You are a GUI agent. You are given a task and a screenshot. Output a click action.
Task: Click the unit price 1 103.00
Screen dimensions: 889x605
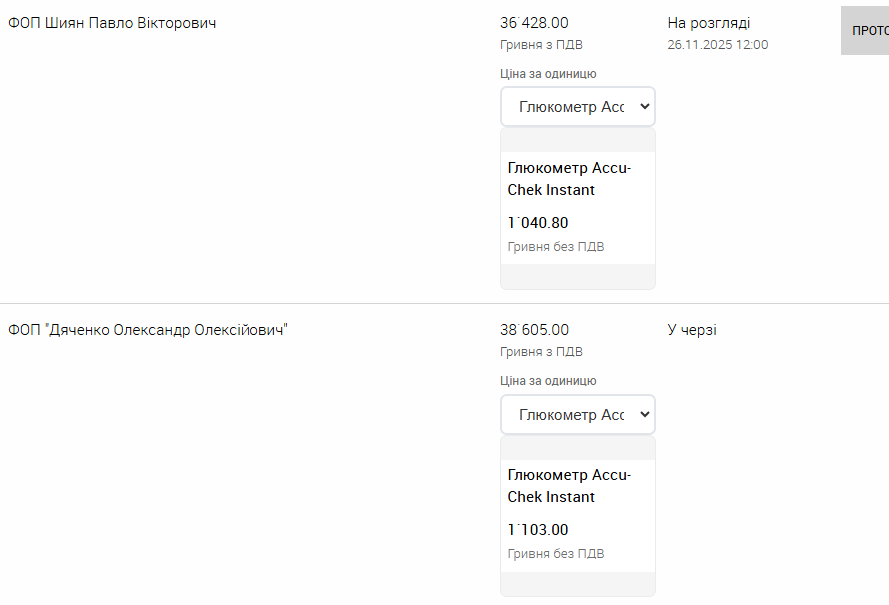point(538,530)
